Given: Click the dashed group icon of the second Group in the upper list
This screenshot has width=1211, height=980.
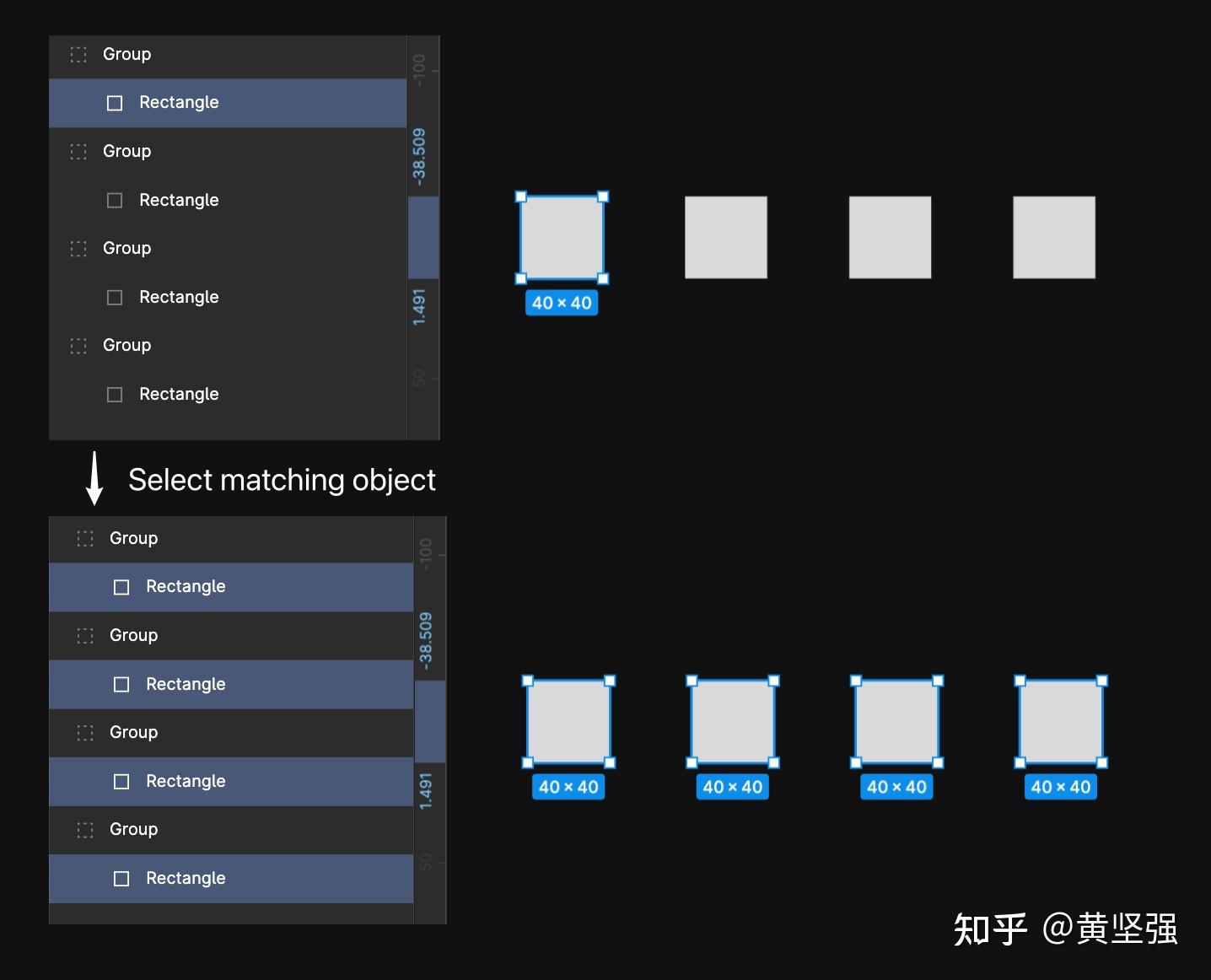Looking at the screenshot, I should coord(78,152).
